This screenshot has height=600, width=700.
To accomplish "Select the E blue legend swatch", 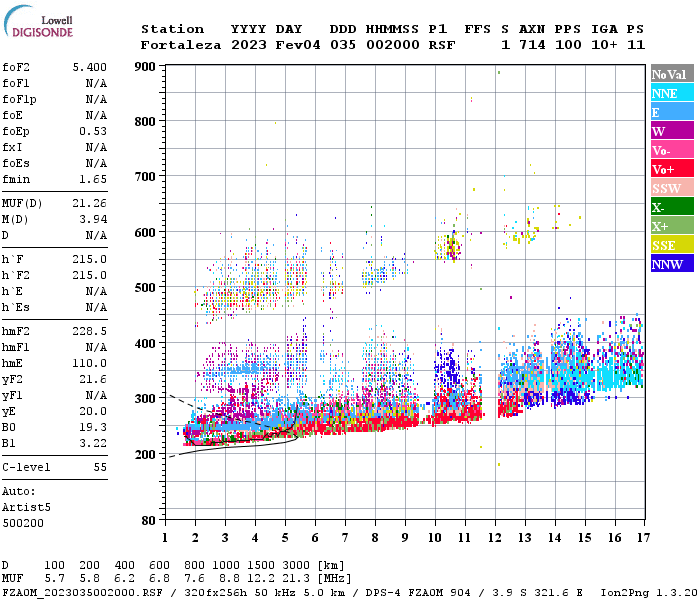I will [672, 112].
